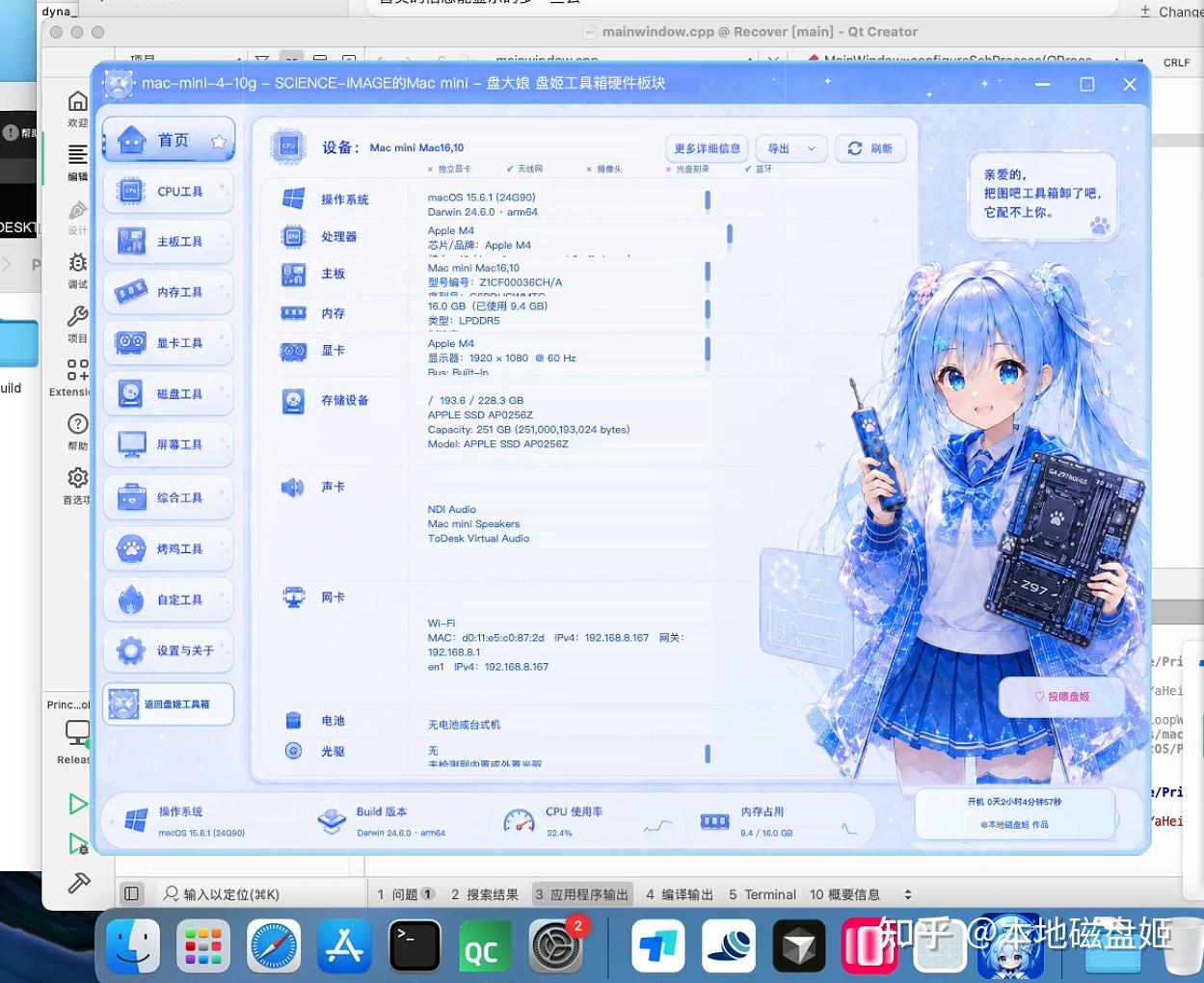Click the 刷新 refresh button
1204x983 pixels.
point(870,148)
